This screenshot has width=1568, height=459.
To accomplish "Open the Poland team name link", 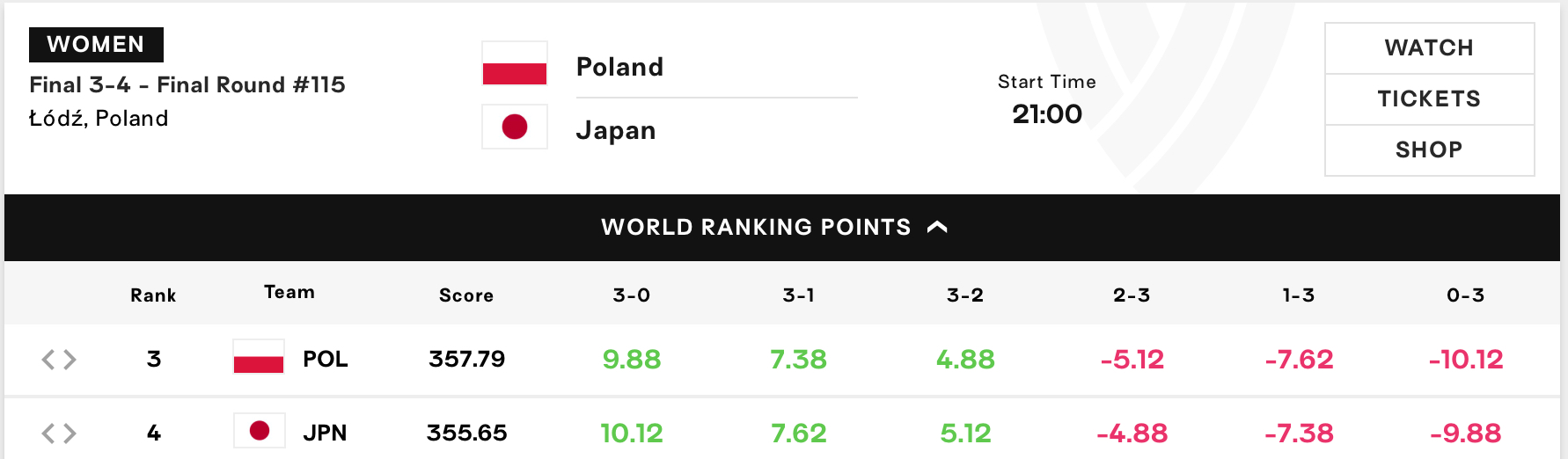I will pyautogui.click(x=619, y=67).
